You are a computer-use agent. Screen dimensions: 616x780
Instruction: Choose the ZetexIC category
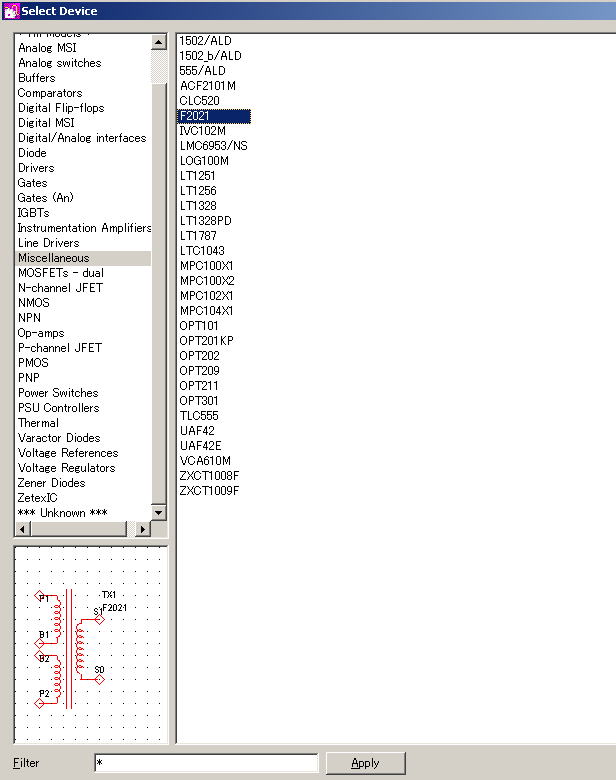[x=37, y=497]
